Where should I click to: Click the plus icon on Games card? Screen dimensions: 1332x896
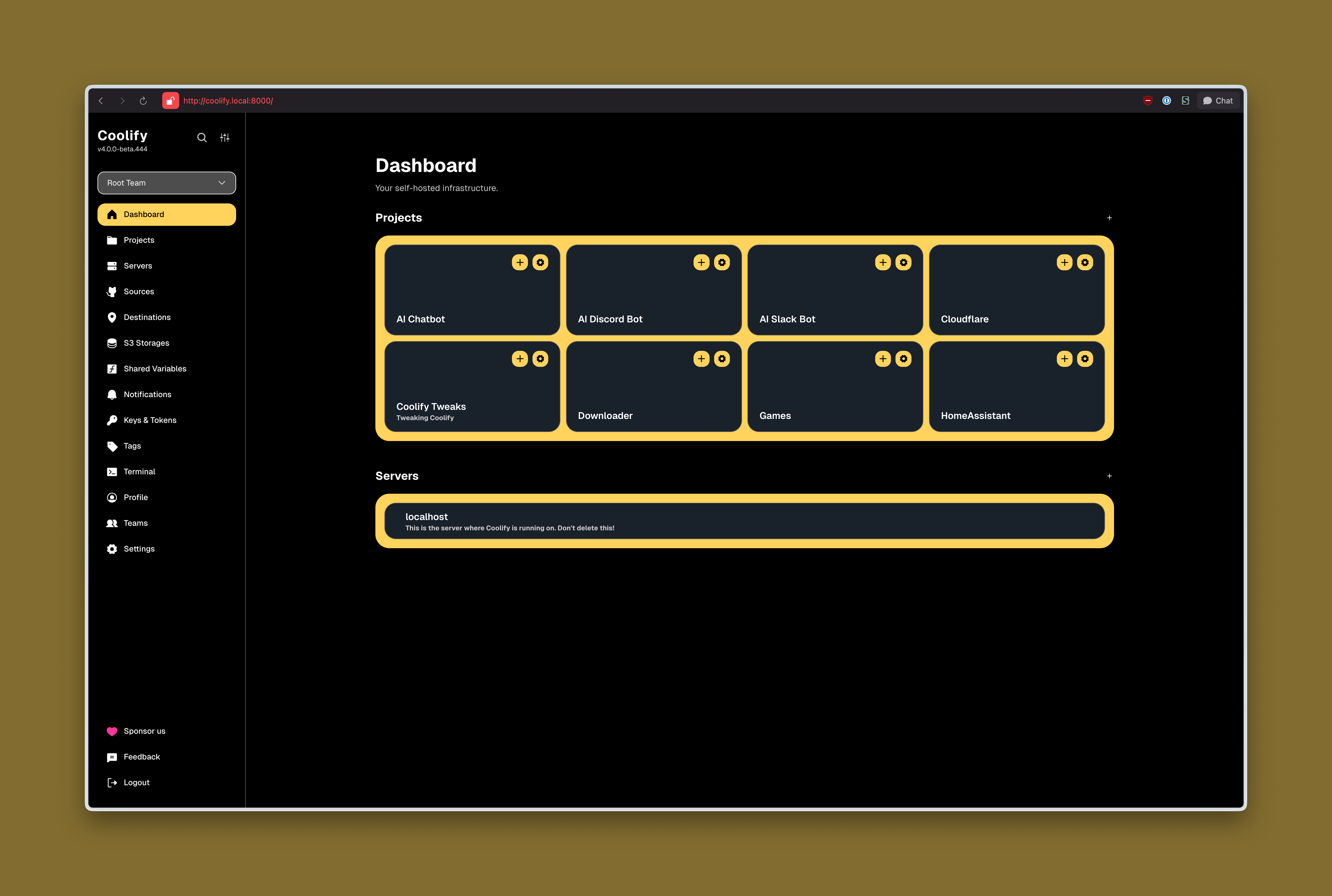click(x=882, y=359)
